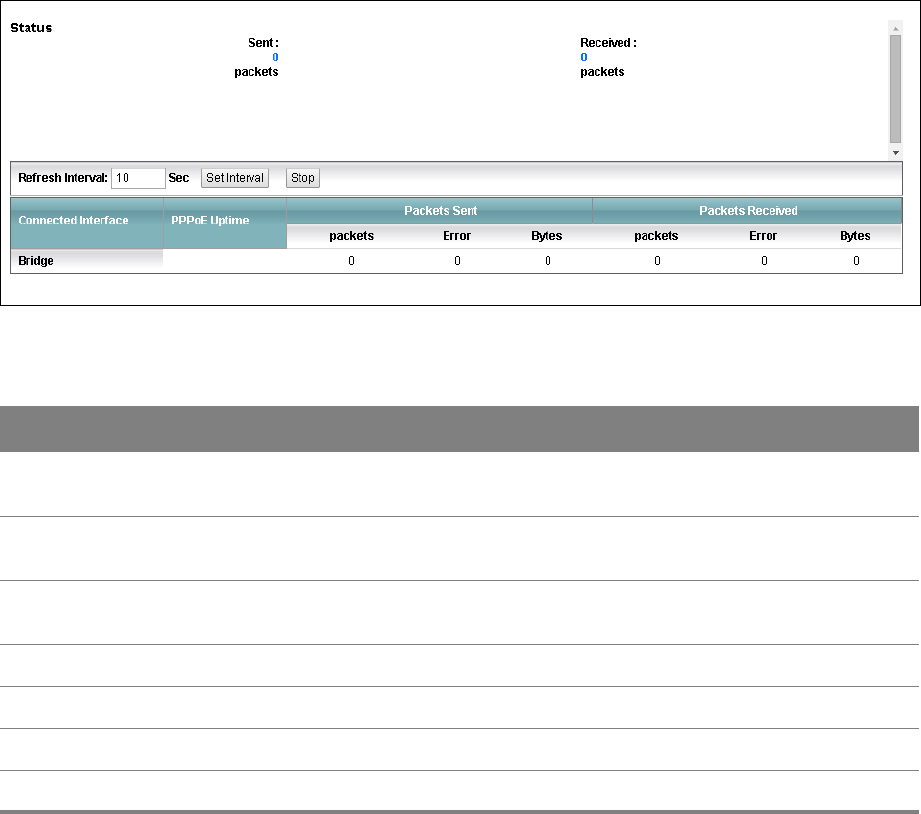Screen dimensions: 921x814
Task: Click the Bridge row label
Action: (36, 261)
